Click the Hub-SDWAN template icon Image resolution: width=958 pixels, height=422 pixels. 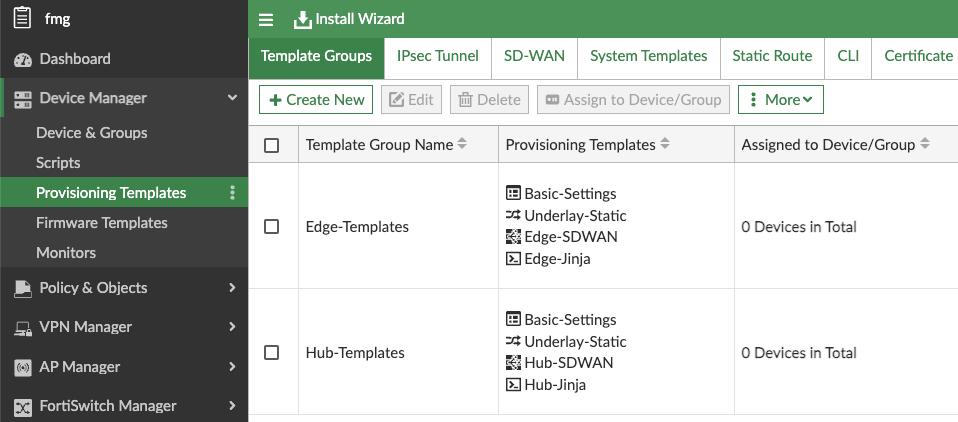(513, 362)
